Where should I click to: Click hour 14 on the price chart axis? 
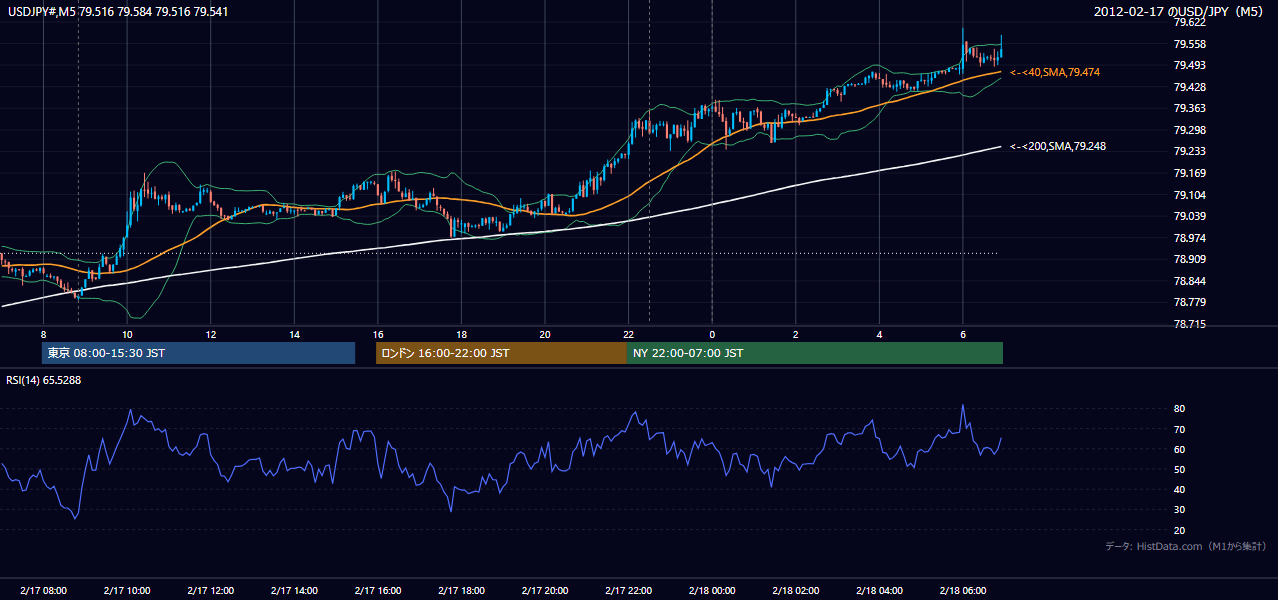point(294,334)
